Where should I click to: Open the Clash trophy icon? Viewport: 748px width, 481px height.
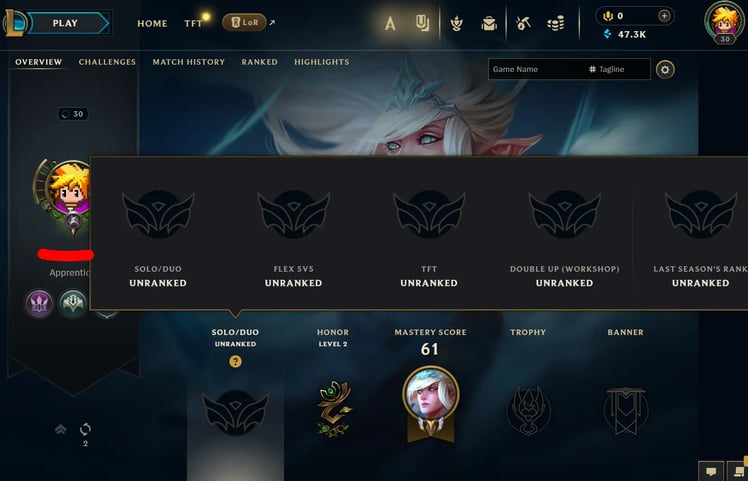click(x=457, y=22)
